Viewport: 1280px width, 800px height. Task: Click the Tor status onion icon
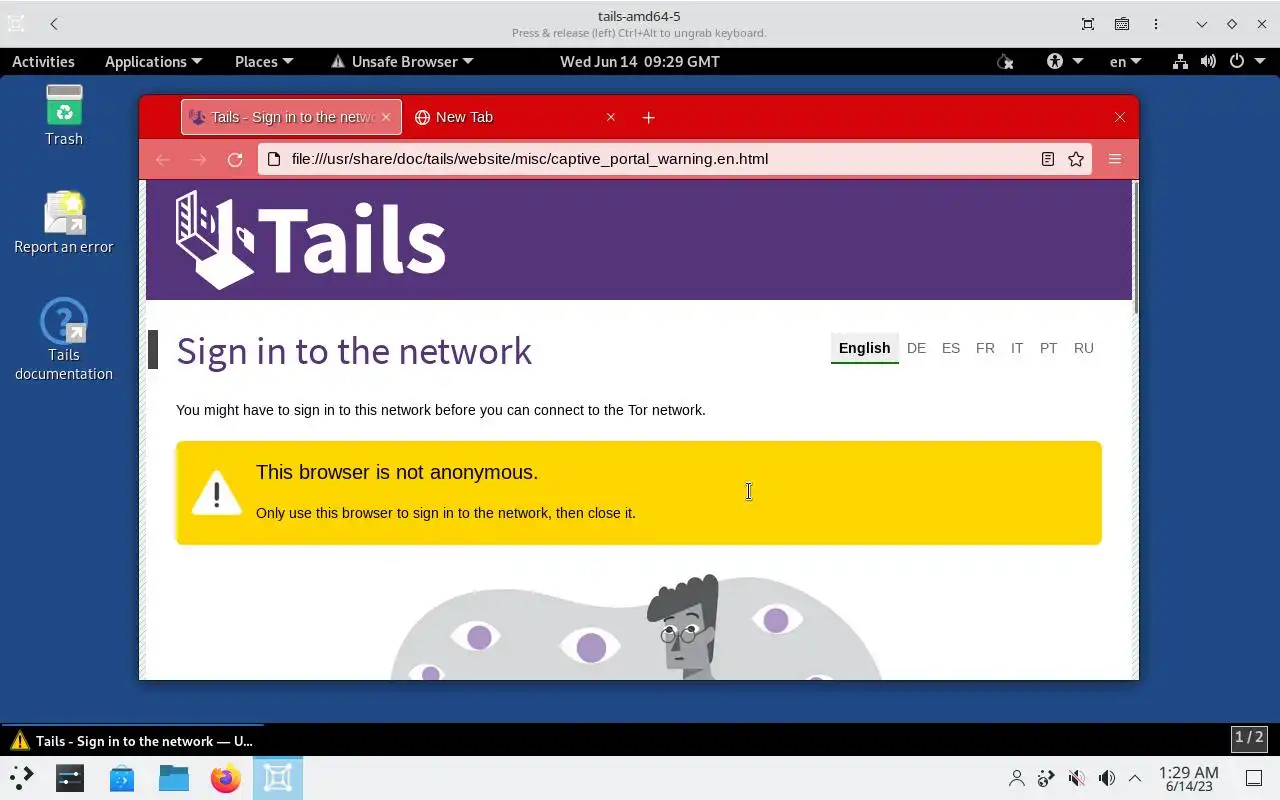point(1006,61)
